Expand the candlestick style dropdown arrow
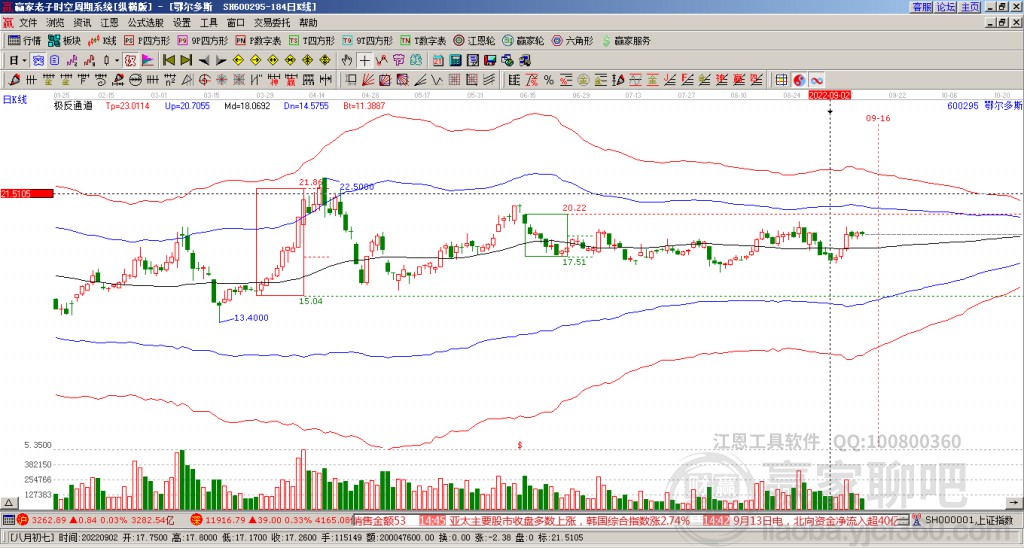The height and width of the screenshot is (548, 1024). tap(117, 61)
